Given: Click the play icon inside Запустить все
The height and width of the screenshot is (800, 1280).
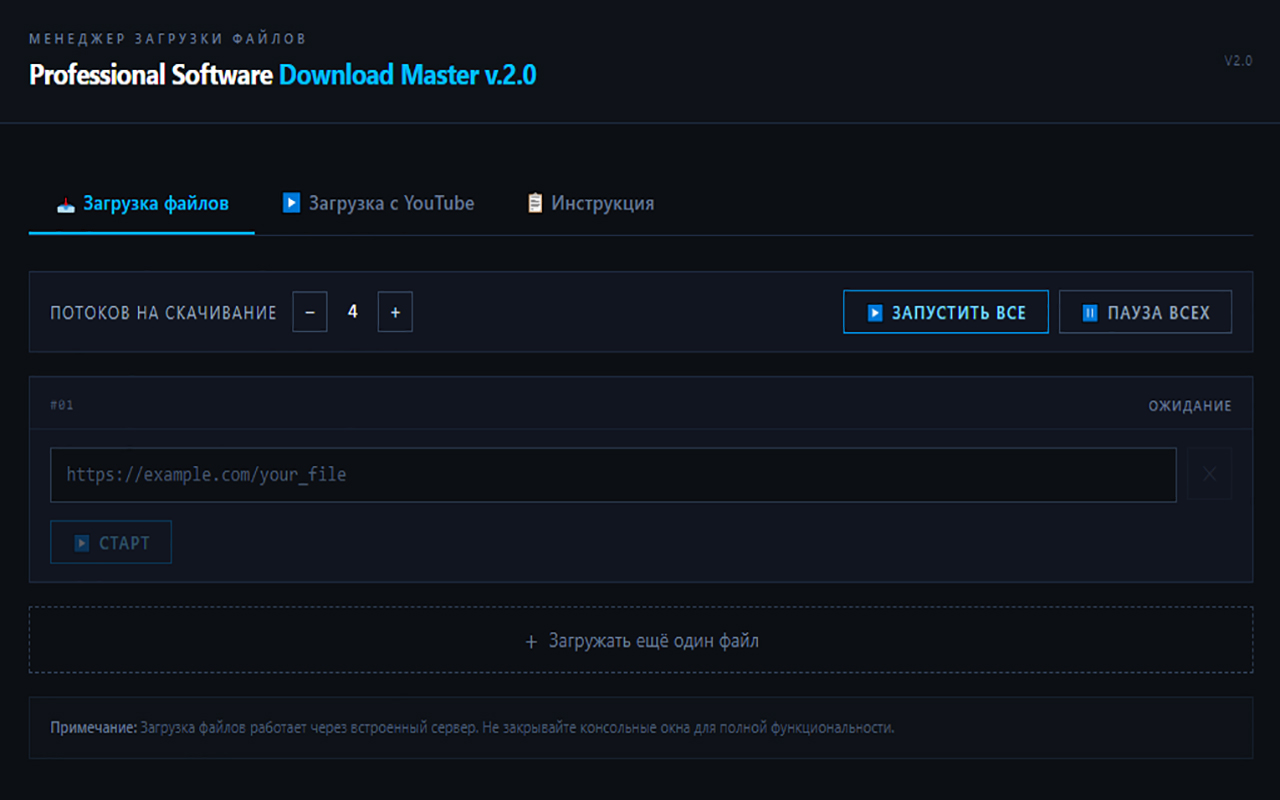Looking at the screenshot, I should [874, 313].
